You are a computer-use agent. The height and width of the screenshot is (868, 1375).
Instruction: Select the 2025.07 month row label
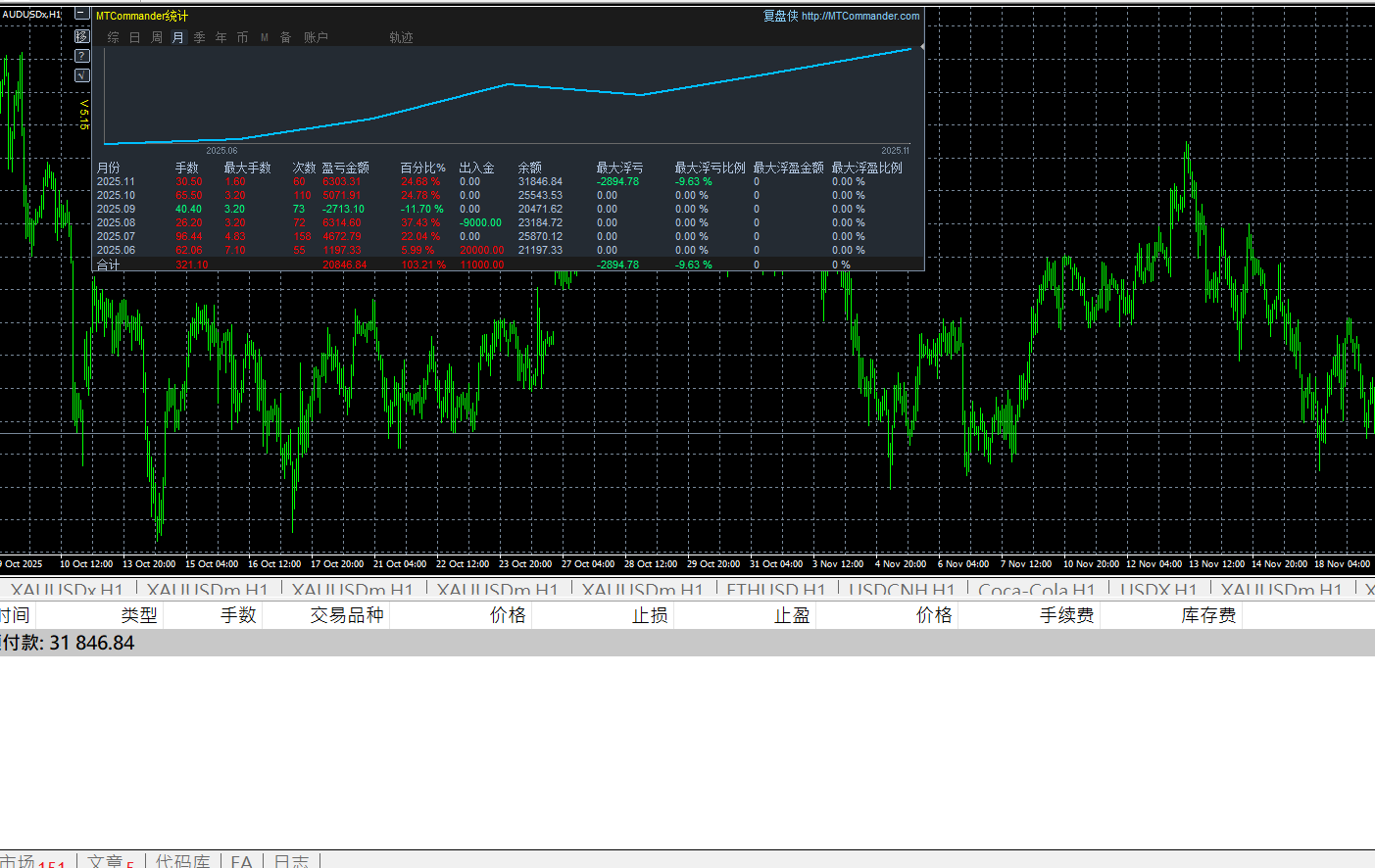tap(116, 236)
